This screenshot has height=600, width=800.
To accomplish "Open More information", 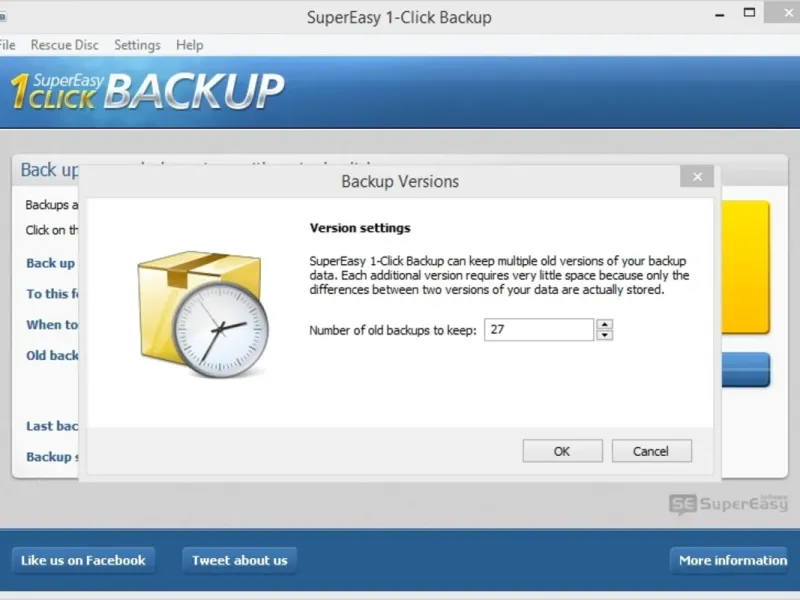I will click(x=732, y=560).
